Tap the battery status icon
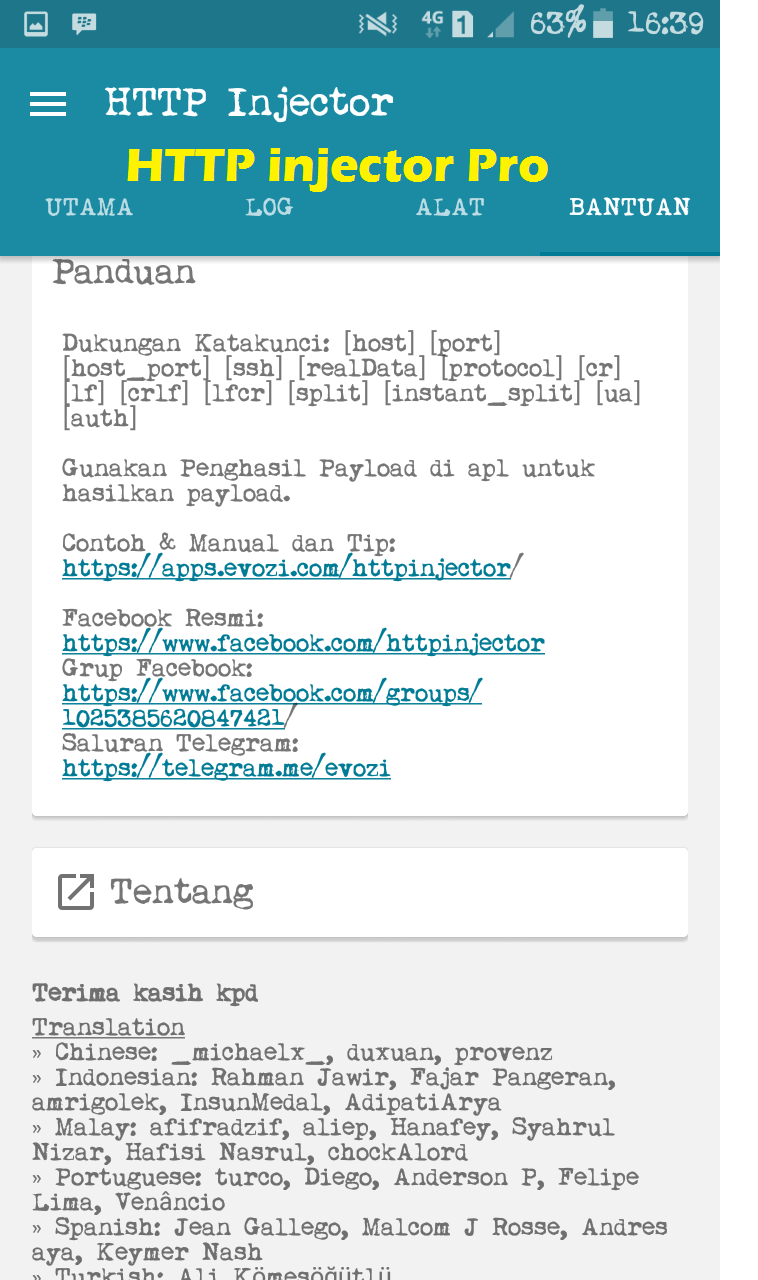 click(603, 24)
